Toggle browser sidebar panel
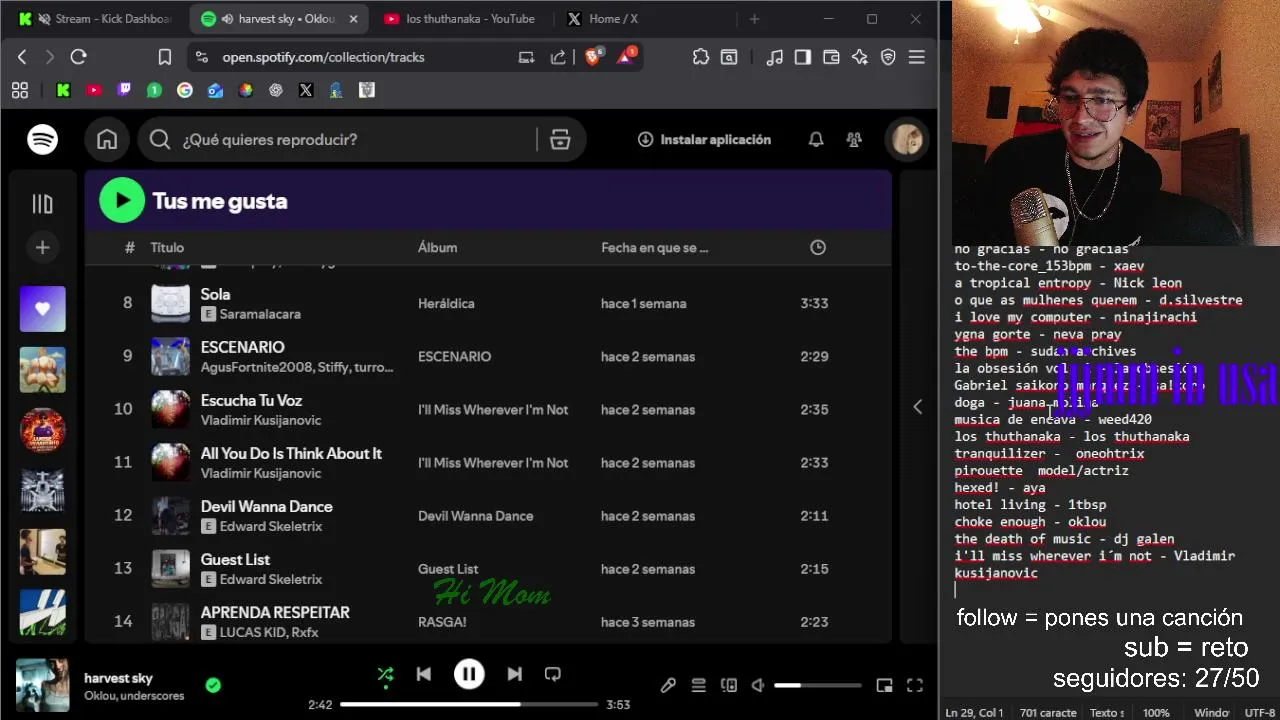The width and height of the screenshot is (1280, 720). 802,57
